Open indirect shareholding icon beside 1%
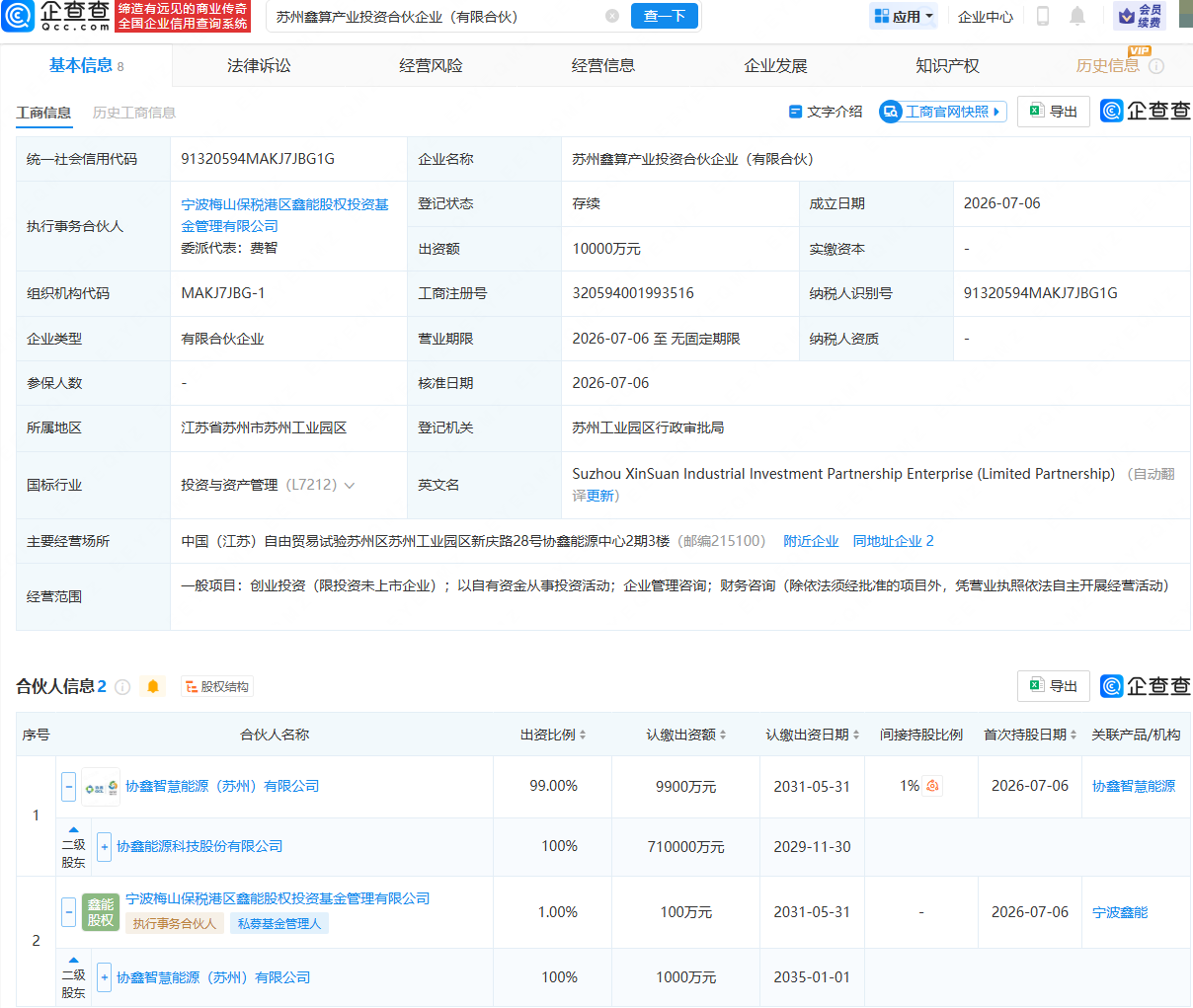 (x=932, y=786)
